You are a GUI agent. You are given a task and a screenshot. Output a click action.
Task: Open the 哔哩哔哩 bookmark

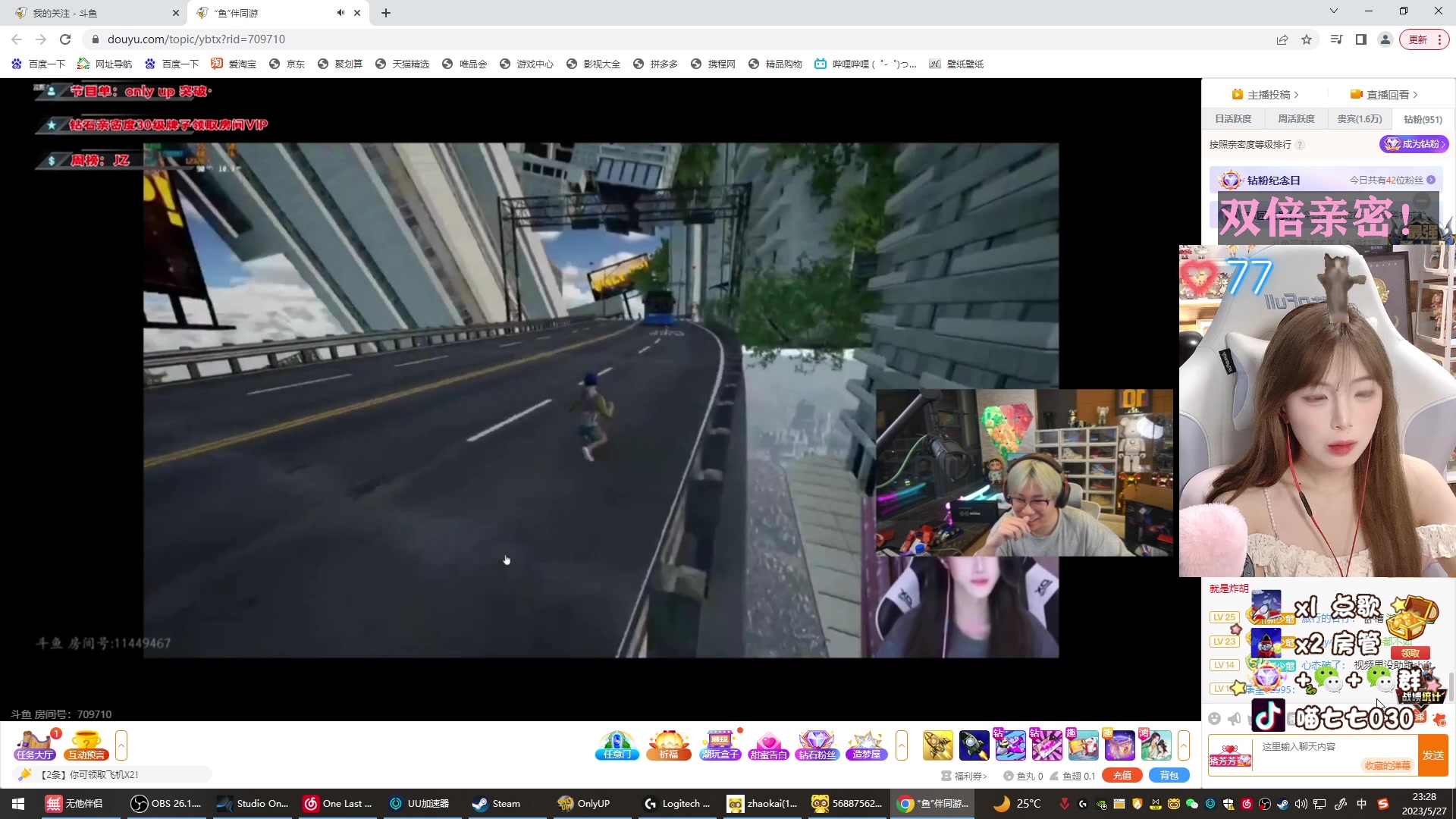click(x=865, y=64)
